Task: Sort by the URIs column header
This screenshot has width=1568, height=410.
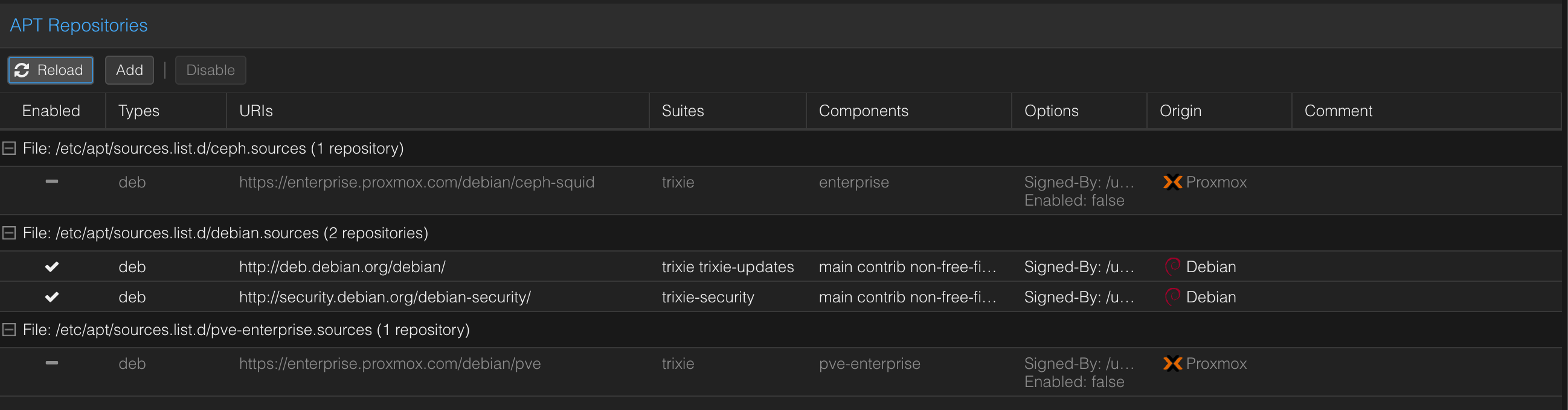Action: 255,111
